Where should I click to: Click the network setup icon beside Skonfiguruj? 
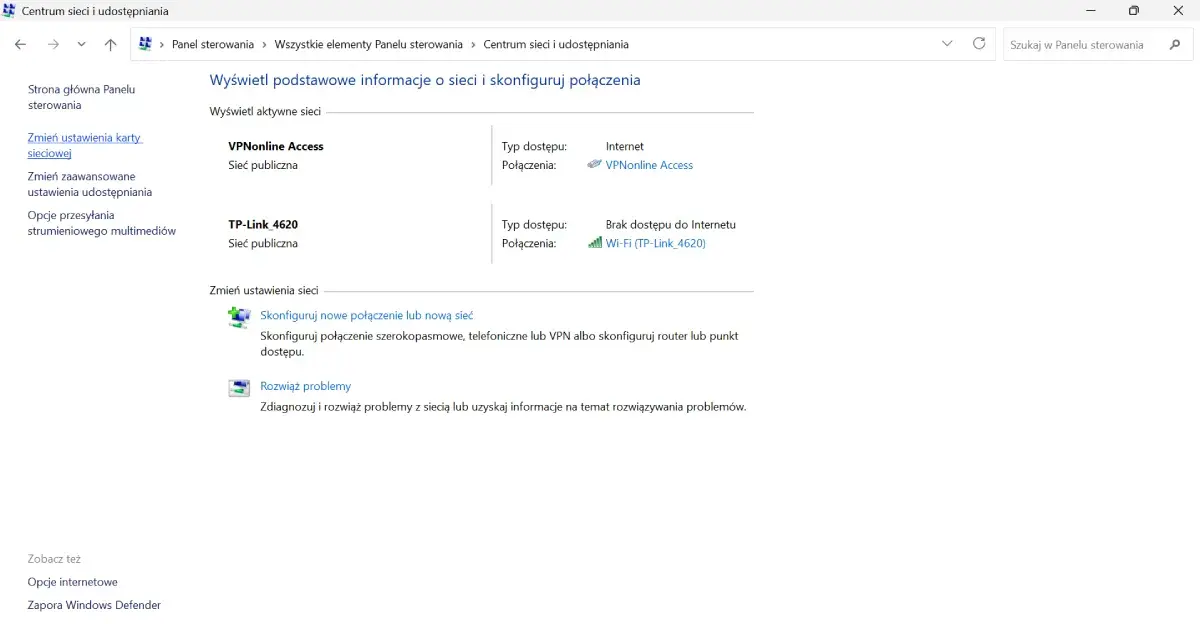239,318
